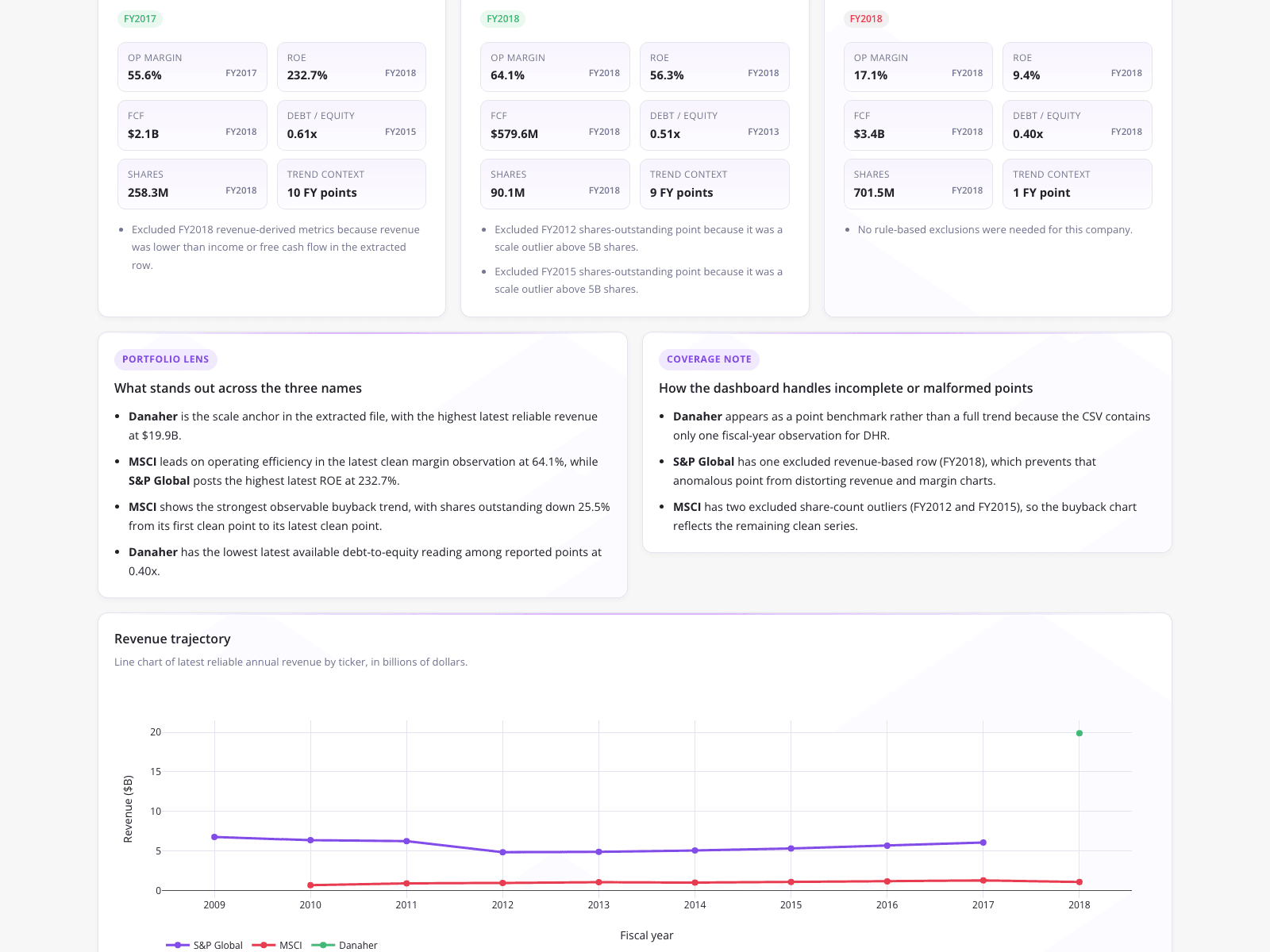Image resolution: width=1270 pixels, height=952 pixels.
Task: Select the S&P Global 2012 data point
Action: 502,852
